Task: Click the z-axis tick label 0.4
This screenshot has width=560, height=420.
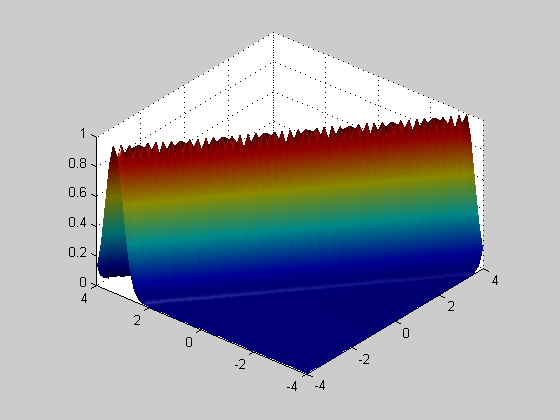Action: pos(78,222)
